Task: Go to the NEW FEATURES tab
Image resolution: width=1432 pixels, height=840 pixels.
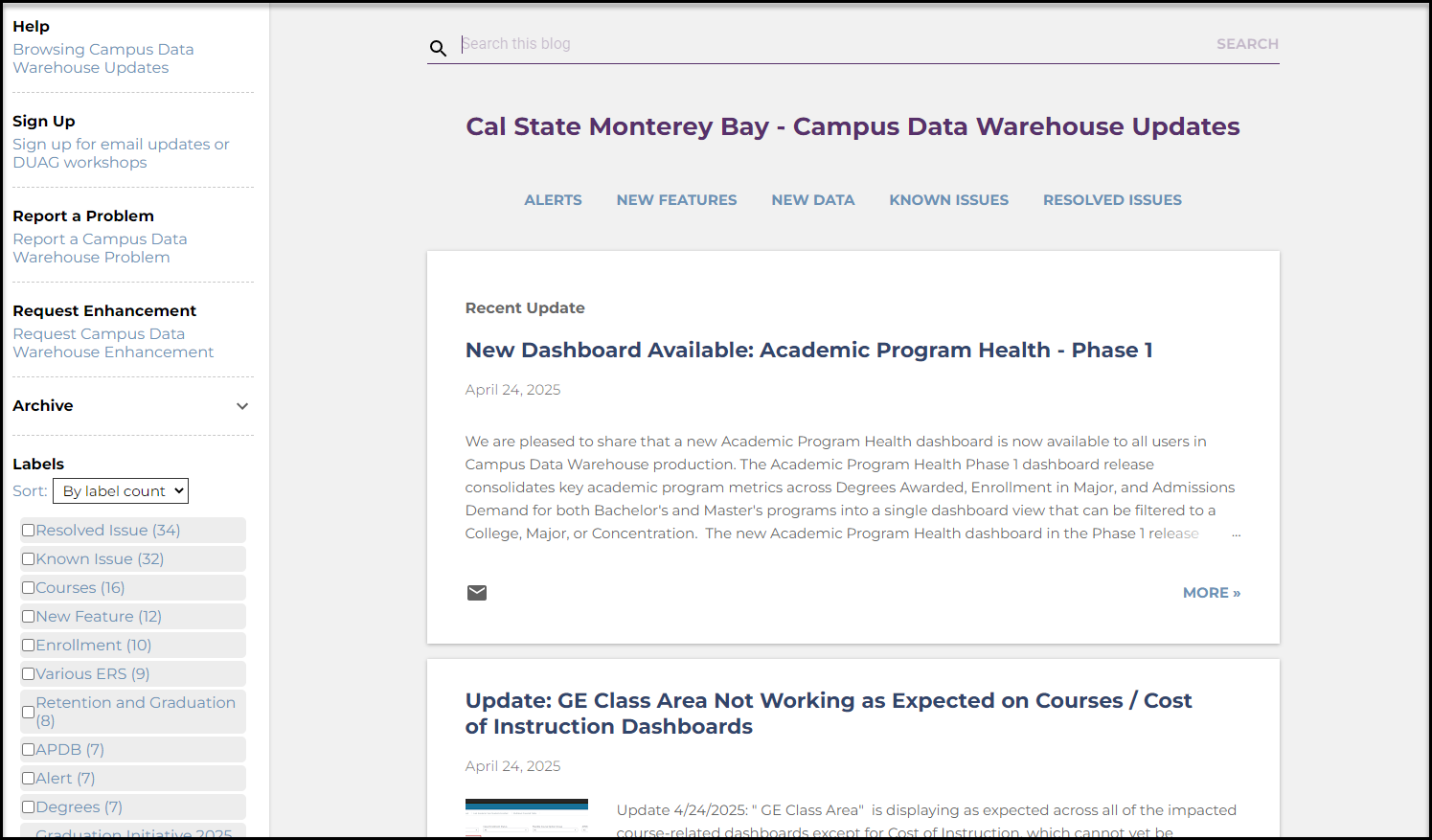Action: point(676,200)
